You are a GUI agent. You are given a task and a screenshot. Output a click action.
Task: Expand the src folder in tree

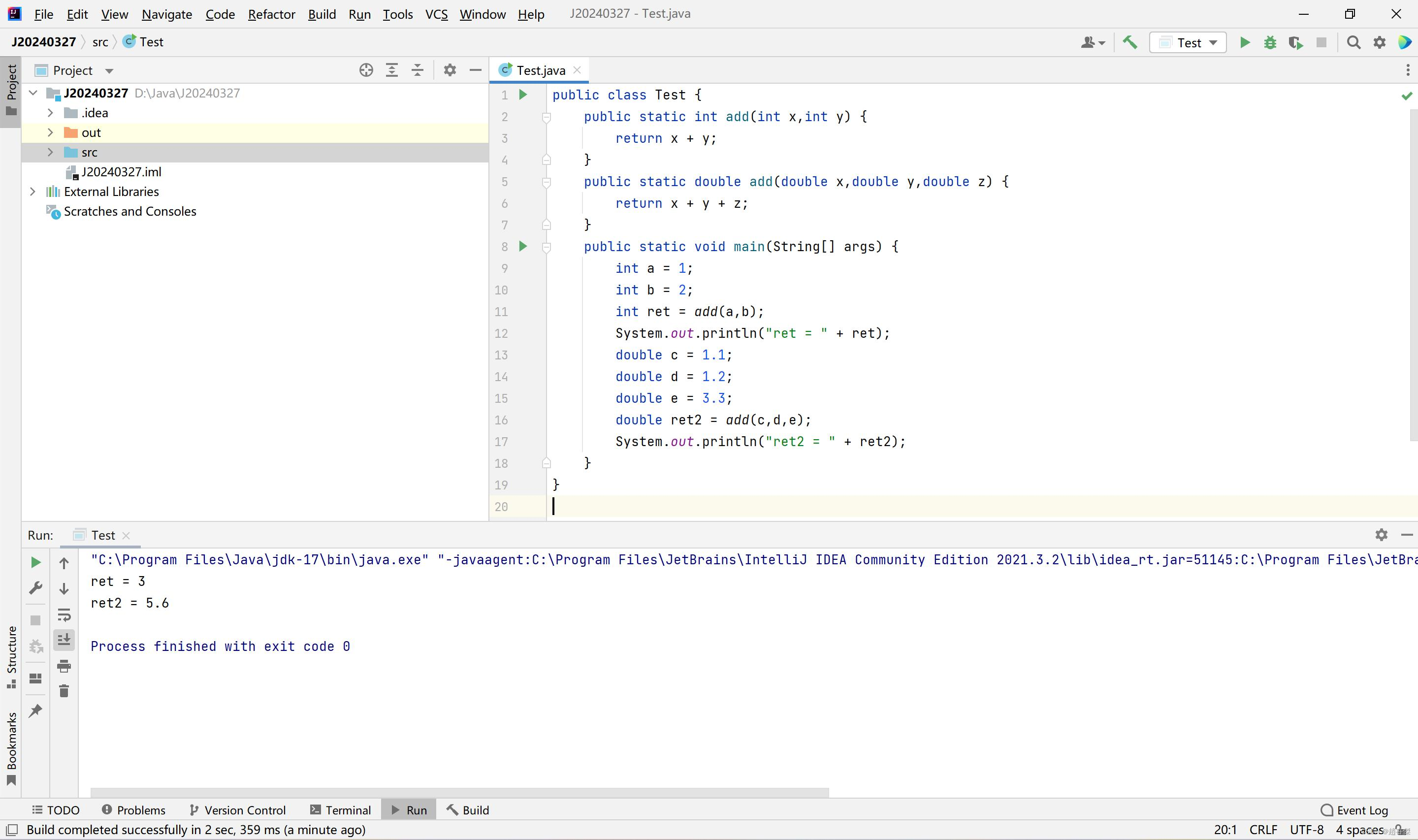click(x=50, y=152)
